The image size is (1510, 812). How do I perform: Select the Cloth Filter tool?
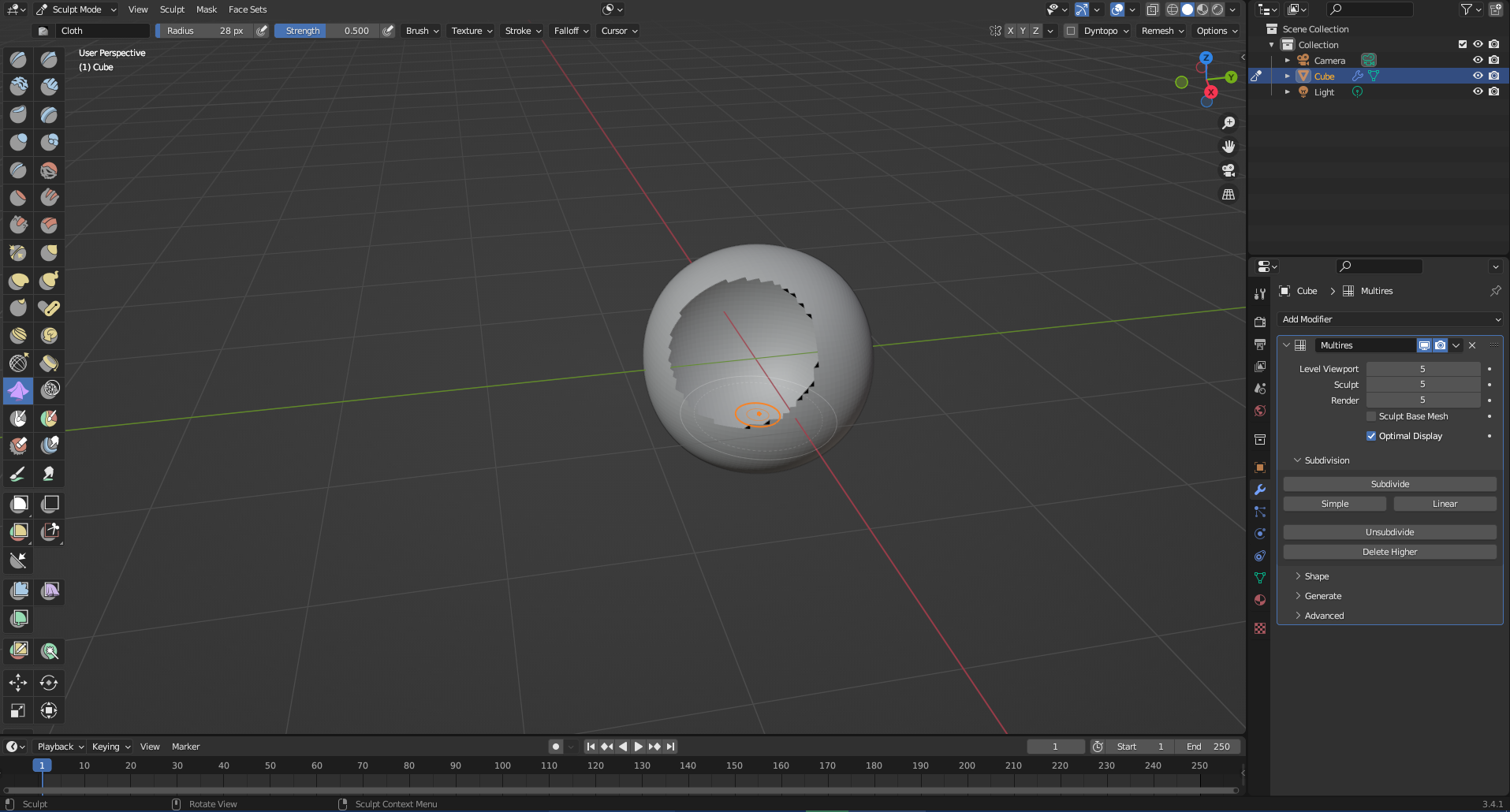click(49, 591)
